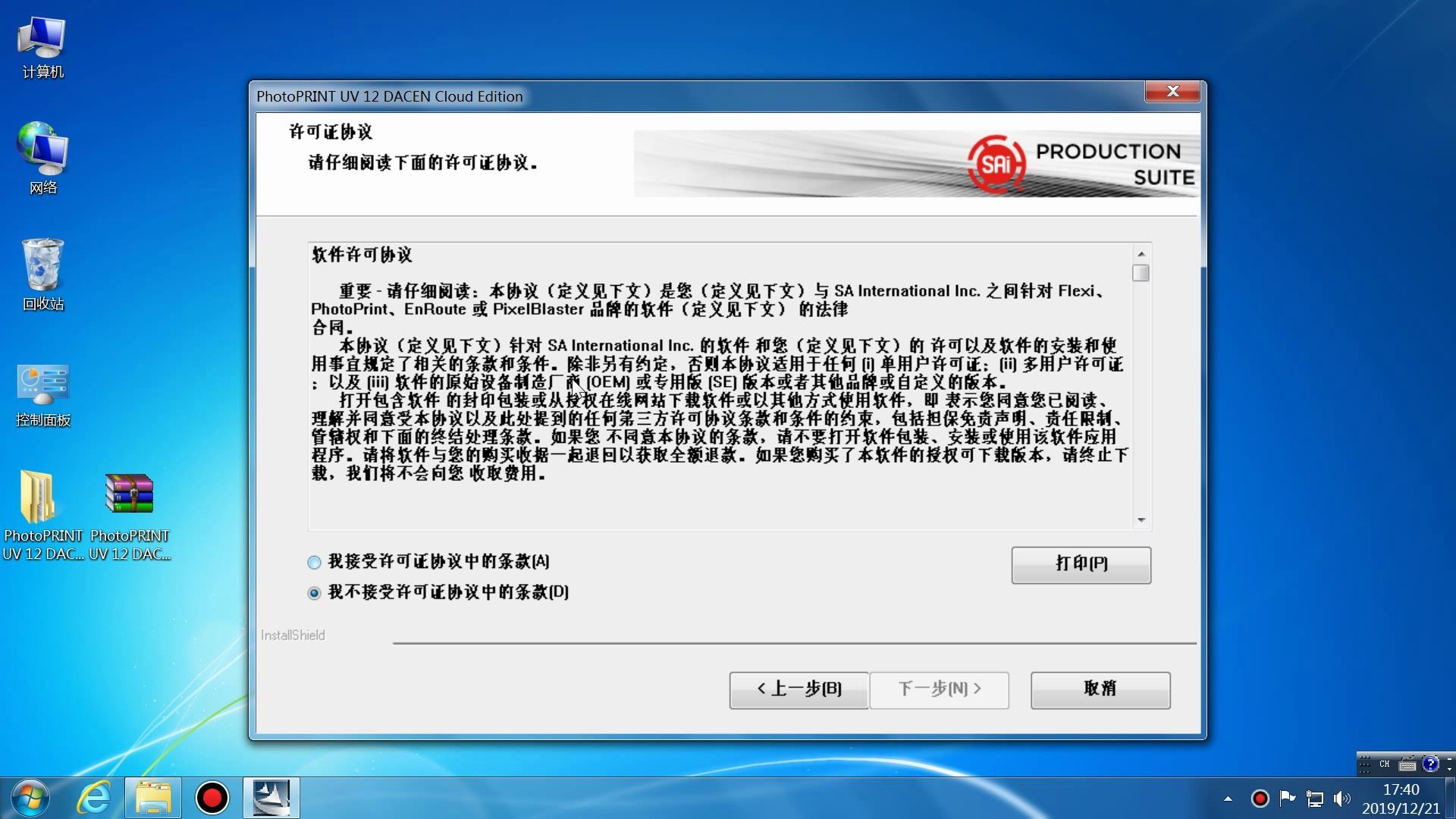The height and width of the screenshot is (819, 1456).
Task: Click the red recorder tray icon
Action: pos(1260,799)
